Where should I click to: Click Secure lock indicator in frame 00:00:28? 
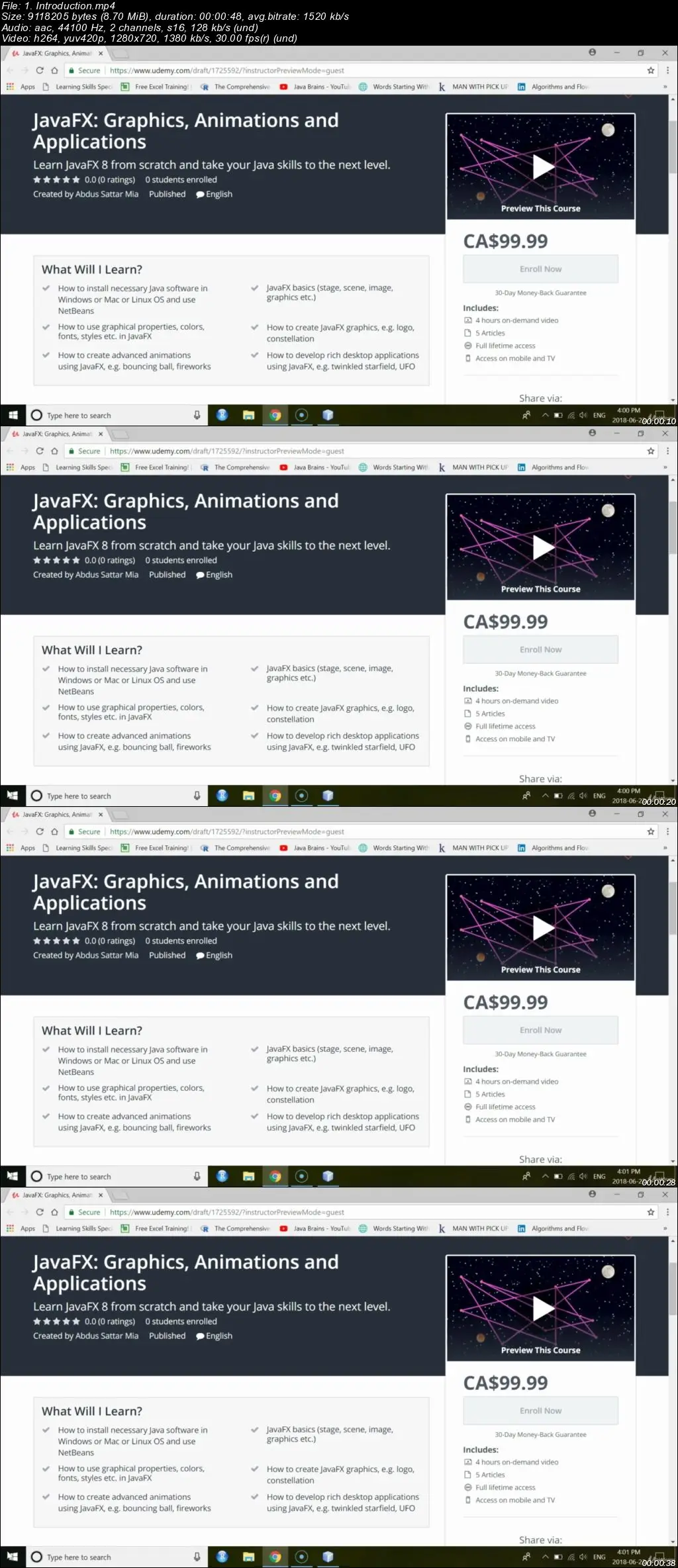coord(84,831)
